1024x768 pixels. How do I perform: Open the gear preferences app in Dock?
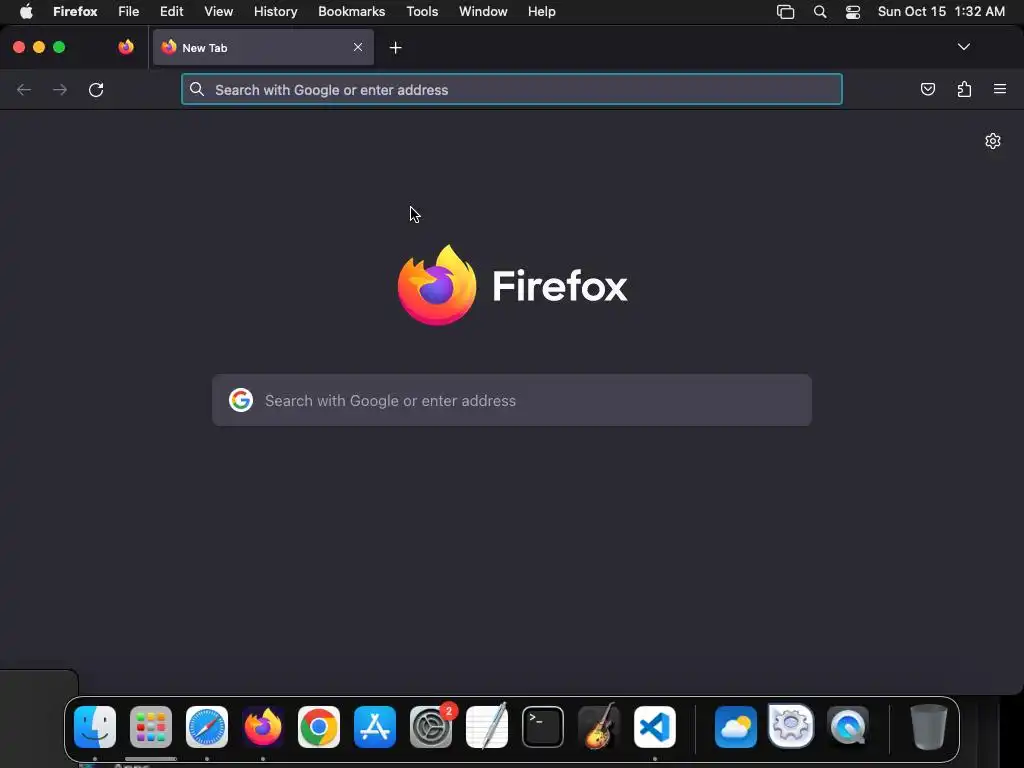tap(791, 726)
